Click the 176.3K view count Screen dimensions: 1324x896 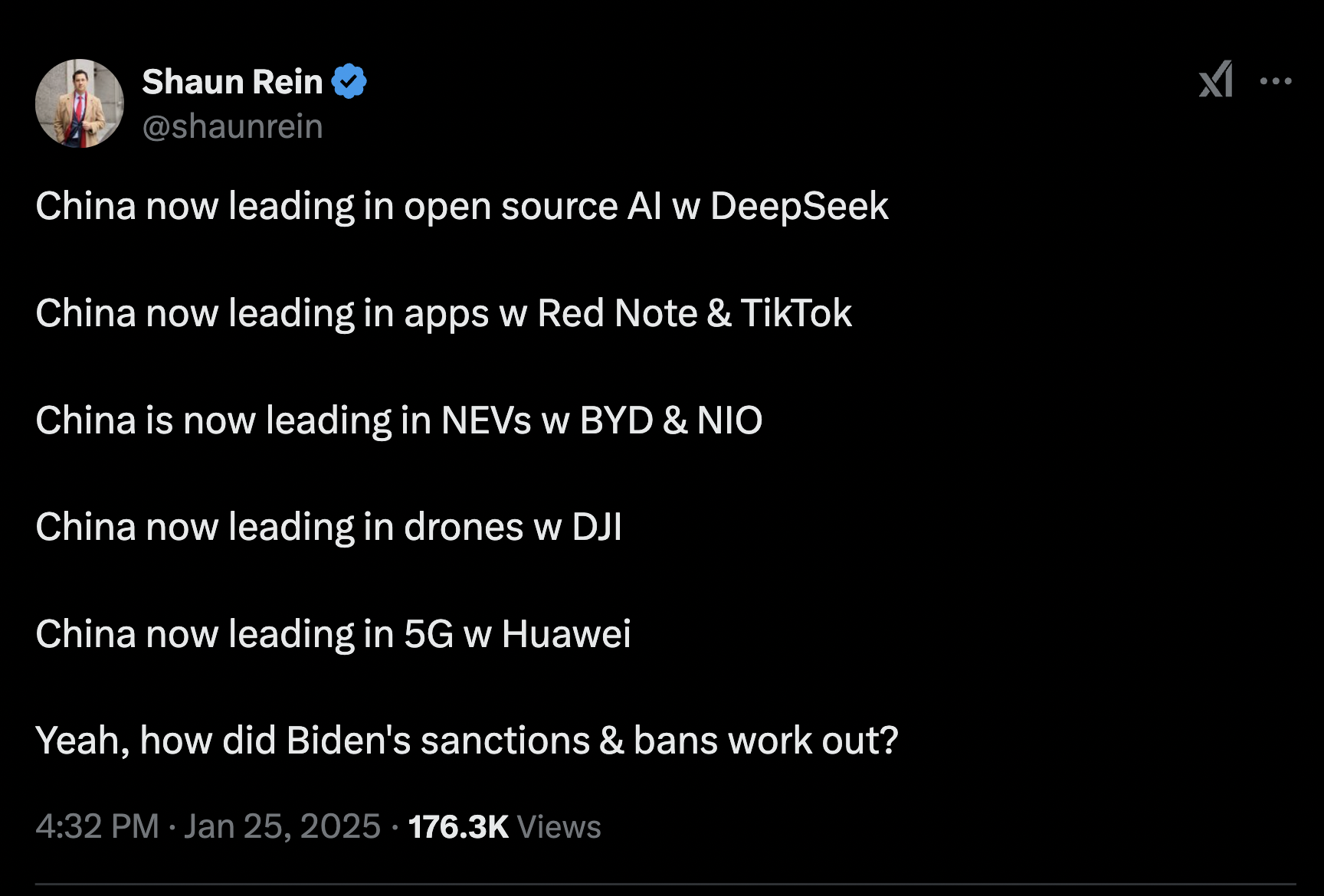[x=458, y=827]
